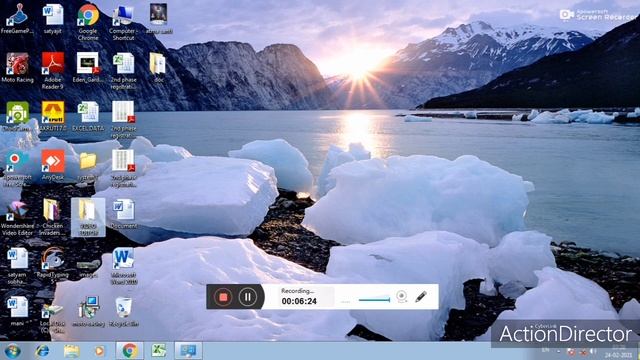
Task: Open Wondershare Video Editor shortcut
Action: click(x=17, y=217)
